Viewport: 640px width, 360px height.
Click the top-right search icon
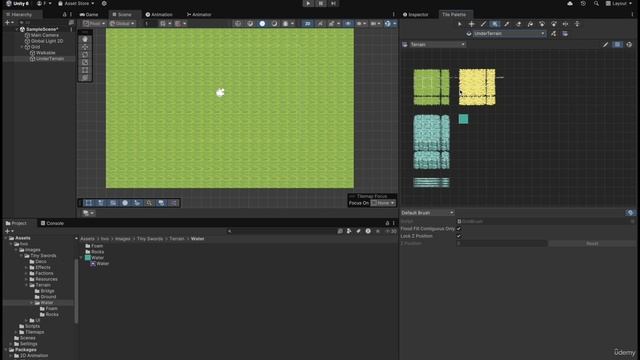596,3
